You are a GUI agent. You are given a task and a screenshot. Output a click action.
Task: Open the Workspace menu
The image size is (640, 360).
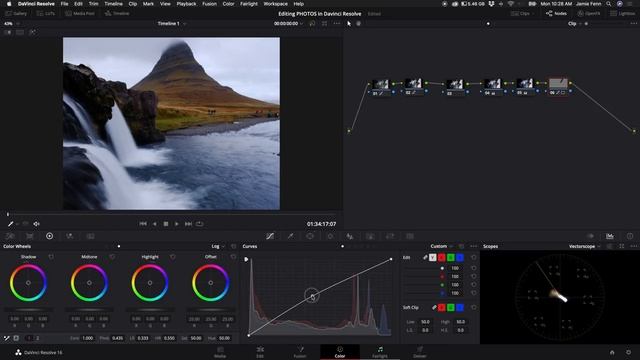275,4
